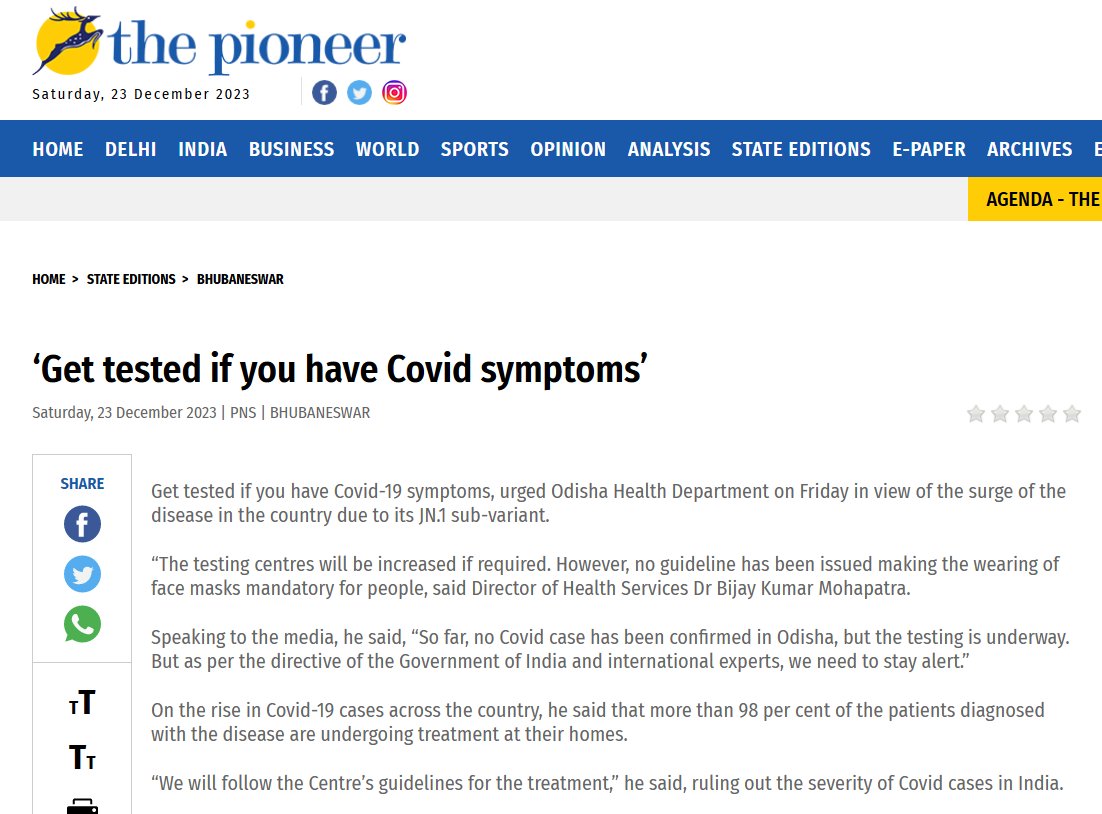This screenshot has width=1102, height=814.
Task: Share article via WhatsApp
Action: pyautogui.click(x=82, y=625)
